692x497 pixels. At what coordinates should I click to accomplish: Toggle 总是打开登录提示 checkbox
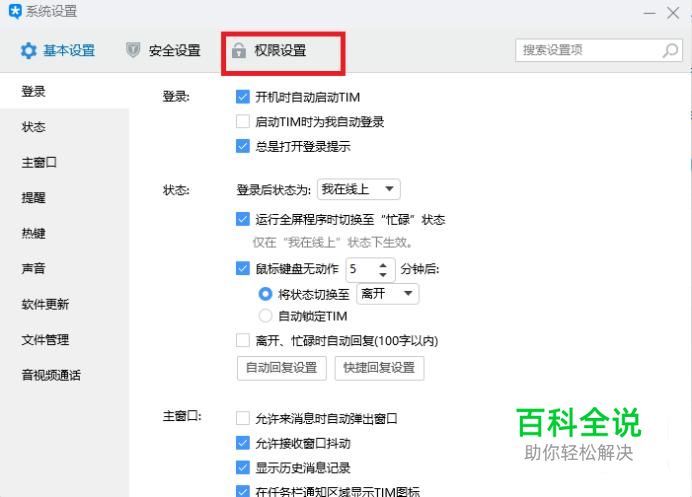(x=243, y=146)
